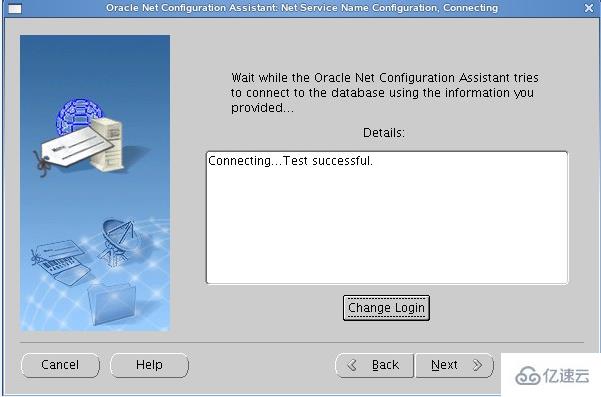Click the Change Login button
The width and height of the screenshot is (601, 397).
[386, 308]
